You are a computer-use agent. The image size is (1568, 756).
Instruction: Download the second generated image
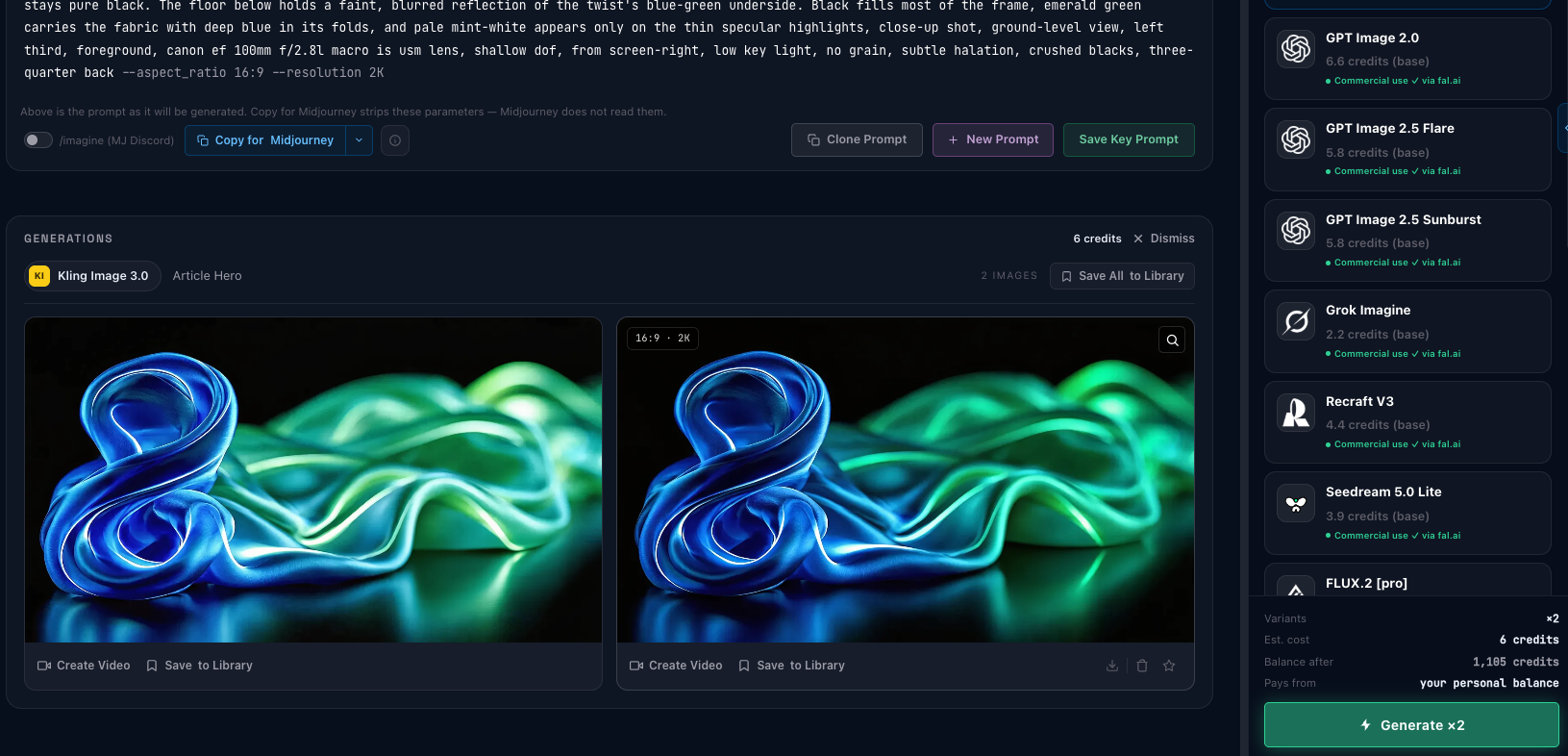(1112, 666)
